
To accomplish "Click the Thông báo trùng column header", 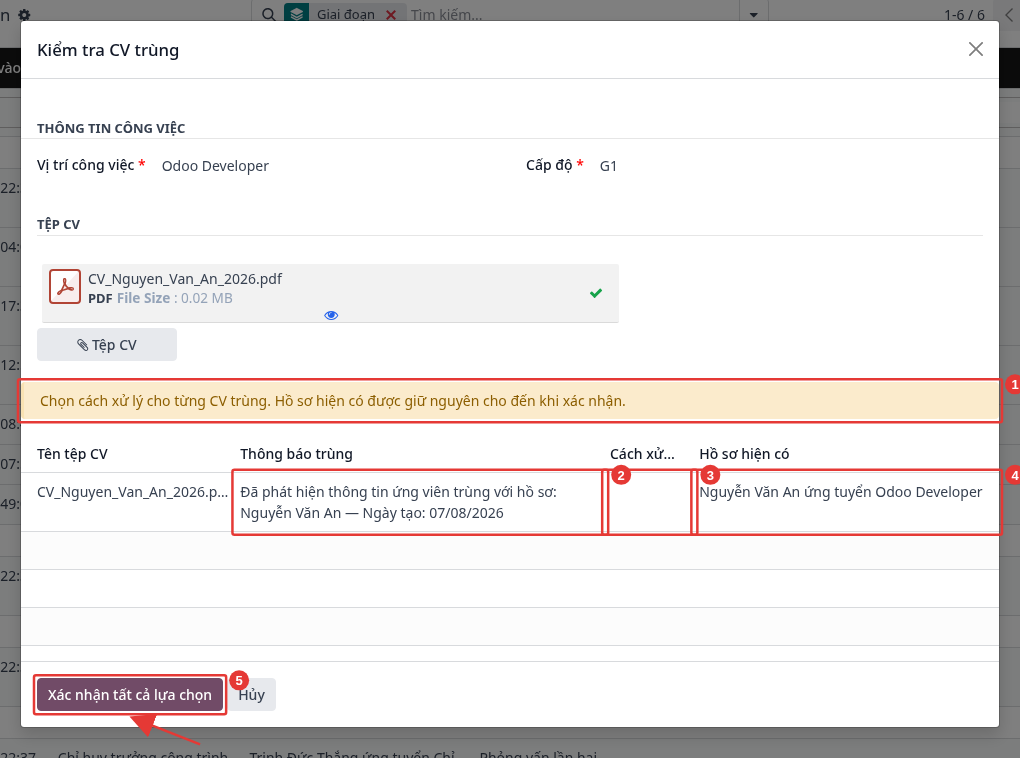I will [x=296, y=454].
